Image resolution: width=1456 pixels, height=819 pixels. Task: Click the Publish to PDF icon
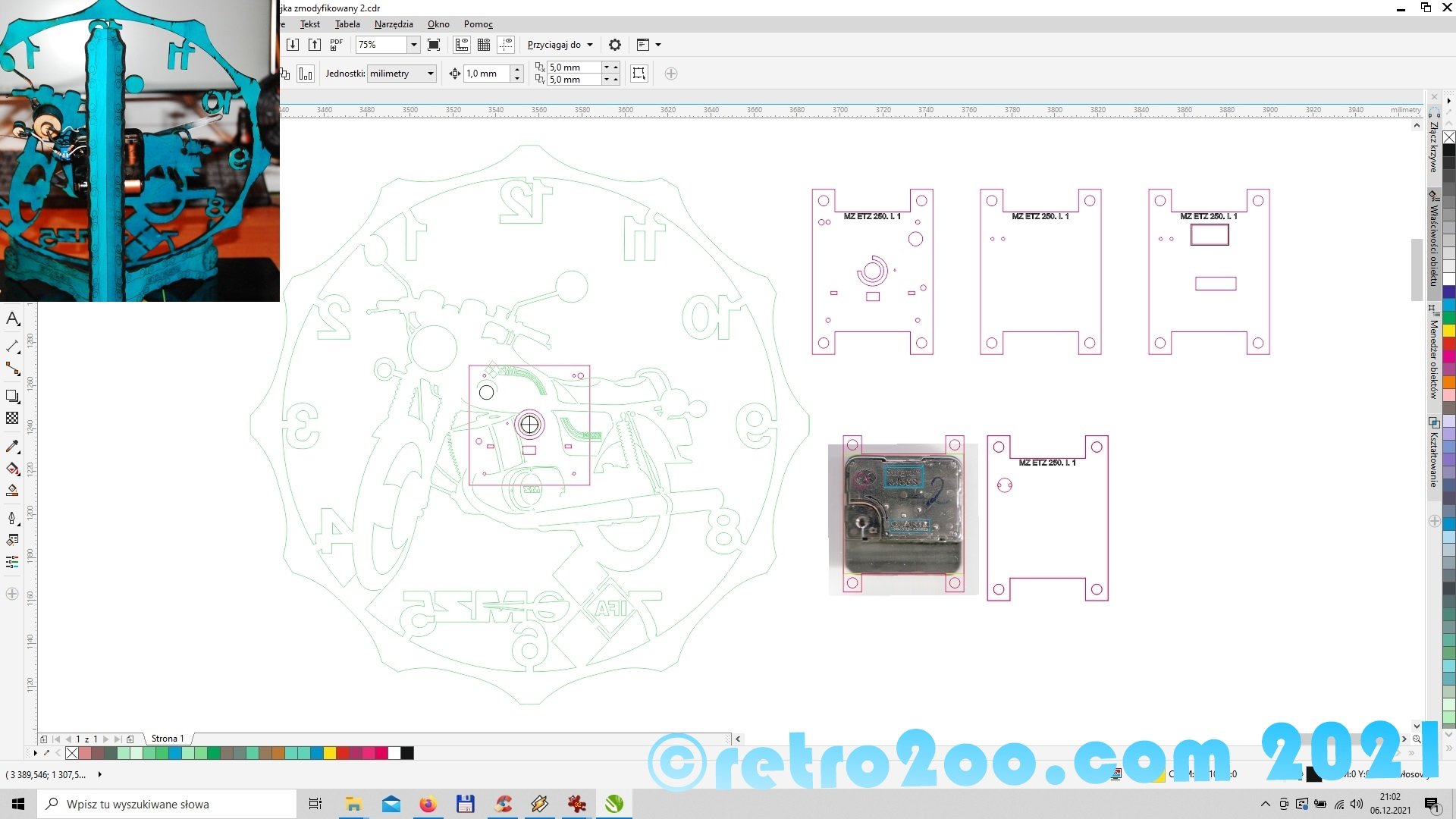coord(336,45)
